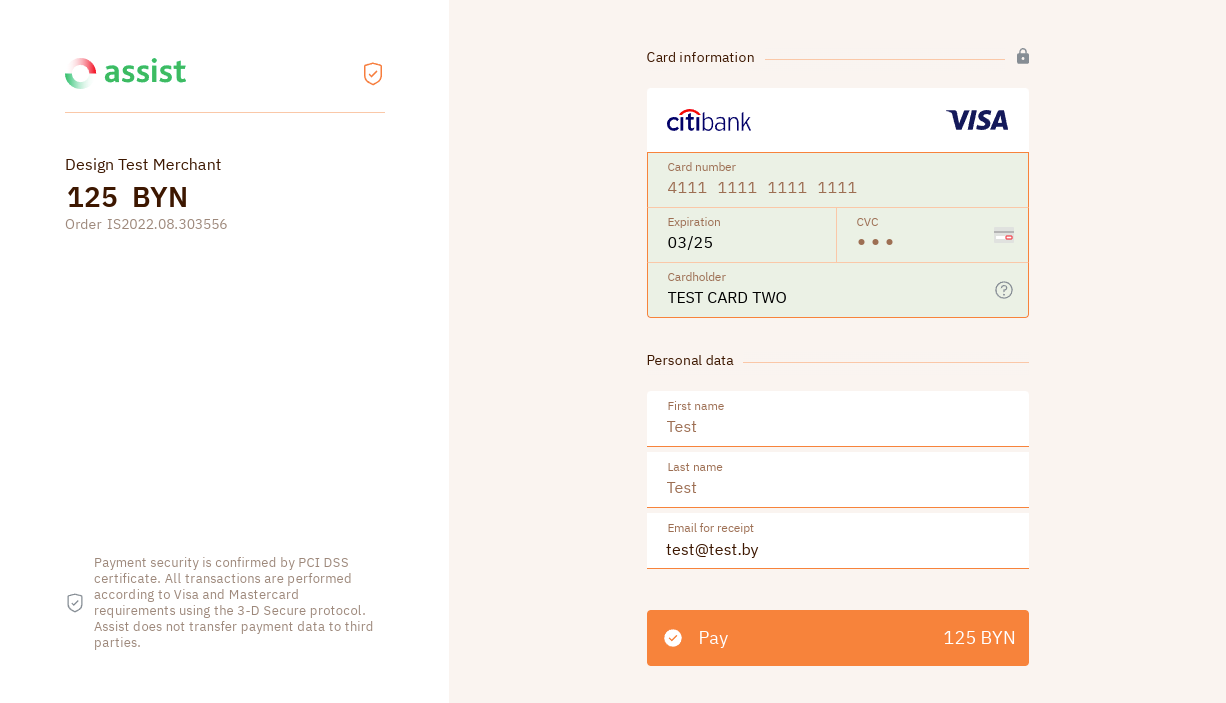Click into the Last name field

[837, 488]
